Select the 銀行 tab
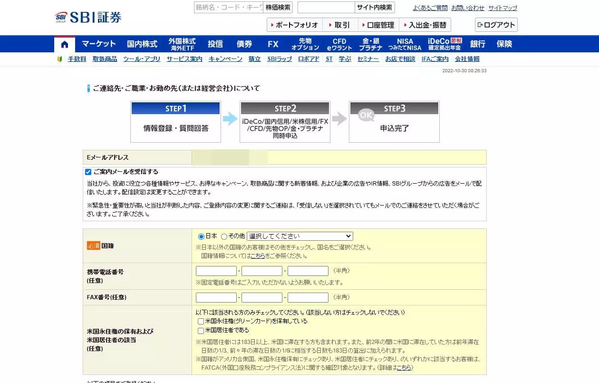 click(478, 44)
